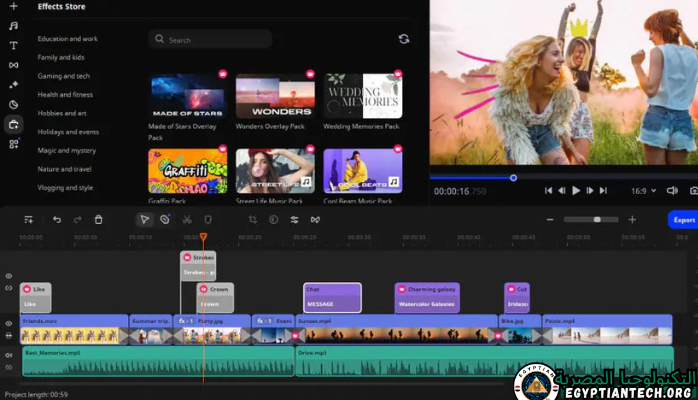Click the effects Search field
The height and width of the screenshot is (400, 698).
point(210,39)
